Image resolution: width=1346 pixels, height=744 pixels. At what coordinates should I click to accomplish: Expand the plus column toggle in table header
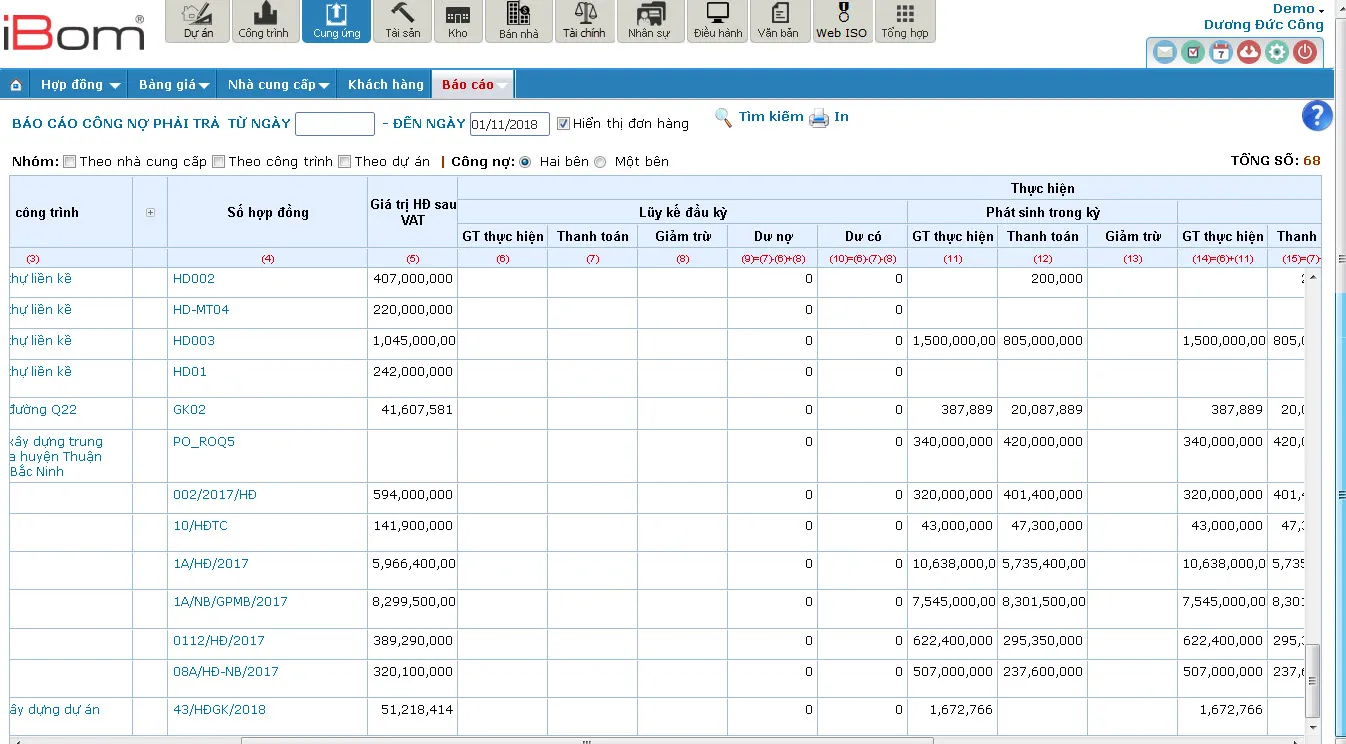tap(150, 212)
